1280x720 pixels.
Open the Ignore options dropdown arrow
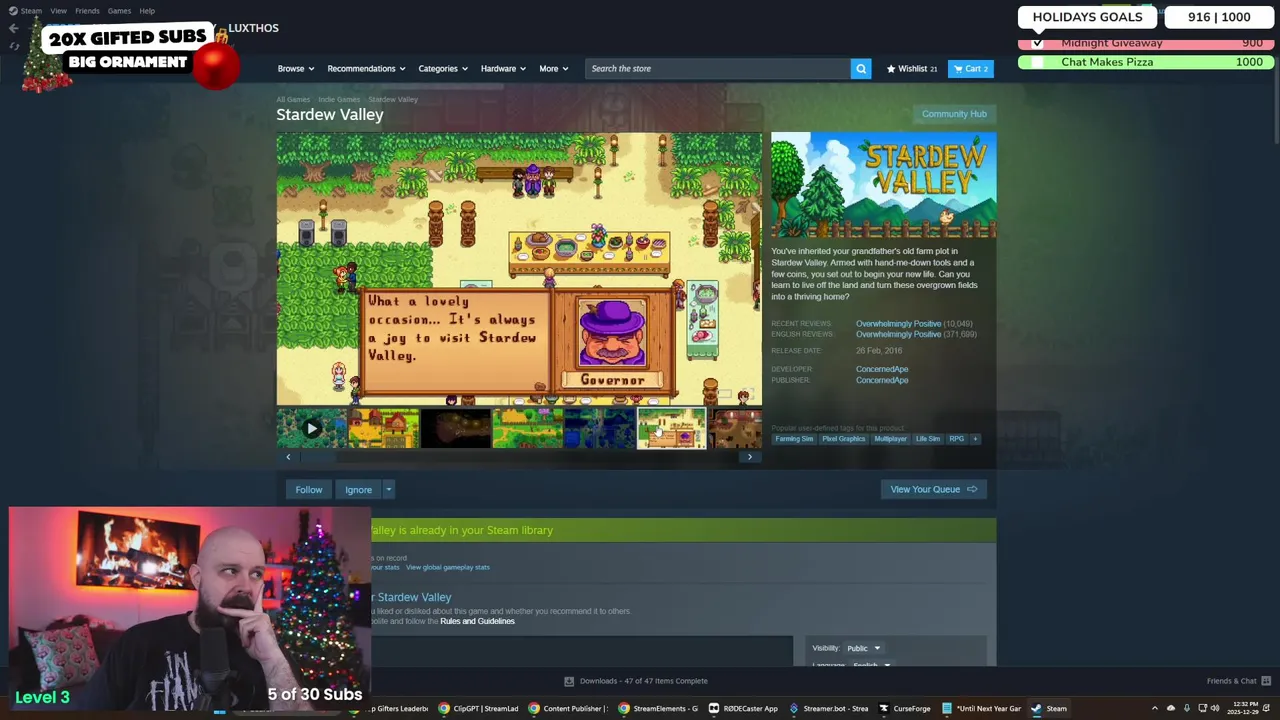[x=389, y=490]
